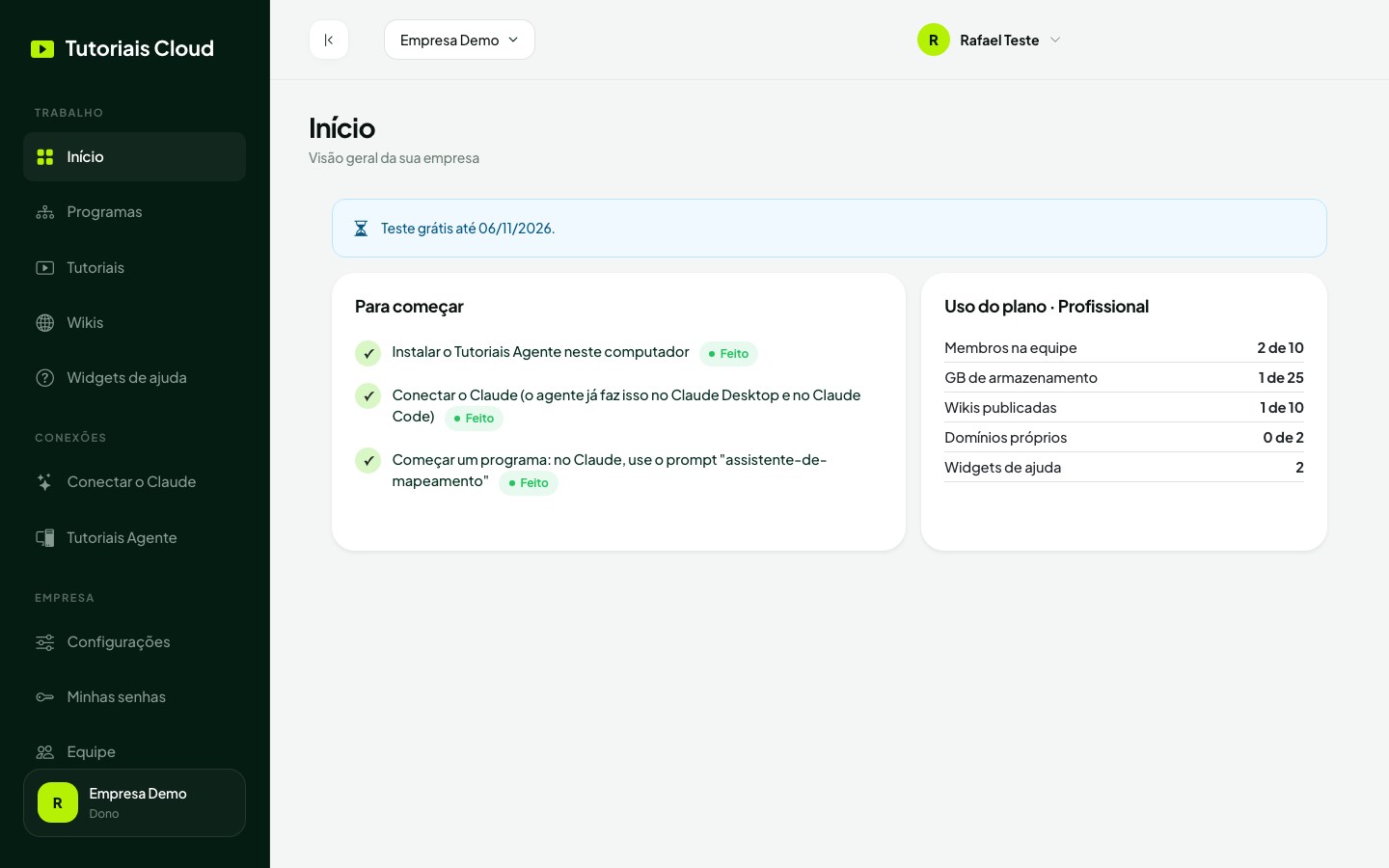The height and width of the screenshot is (868, 1389).
Task: Open Tutoriais via its play icon
Action: pyautogui.click(x=45, y=268)
